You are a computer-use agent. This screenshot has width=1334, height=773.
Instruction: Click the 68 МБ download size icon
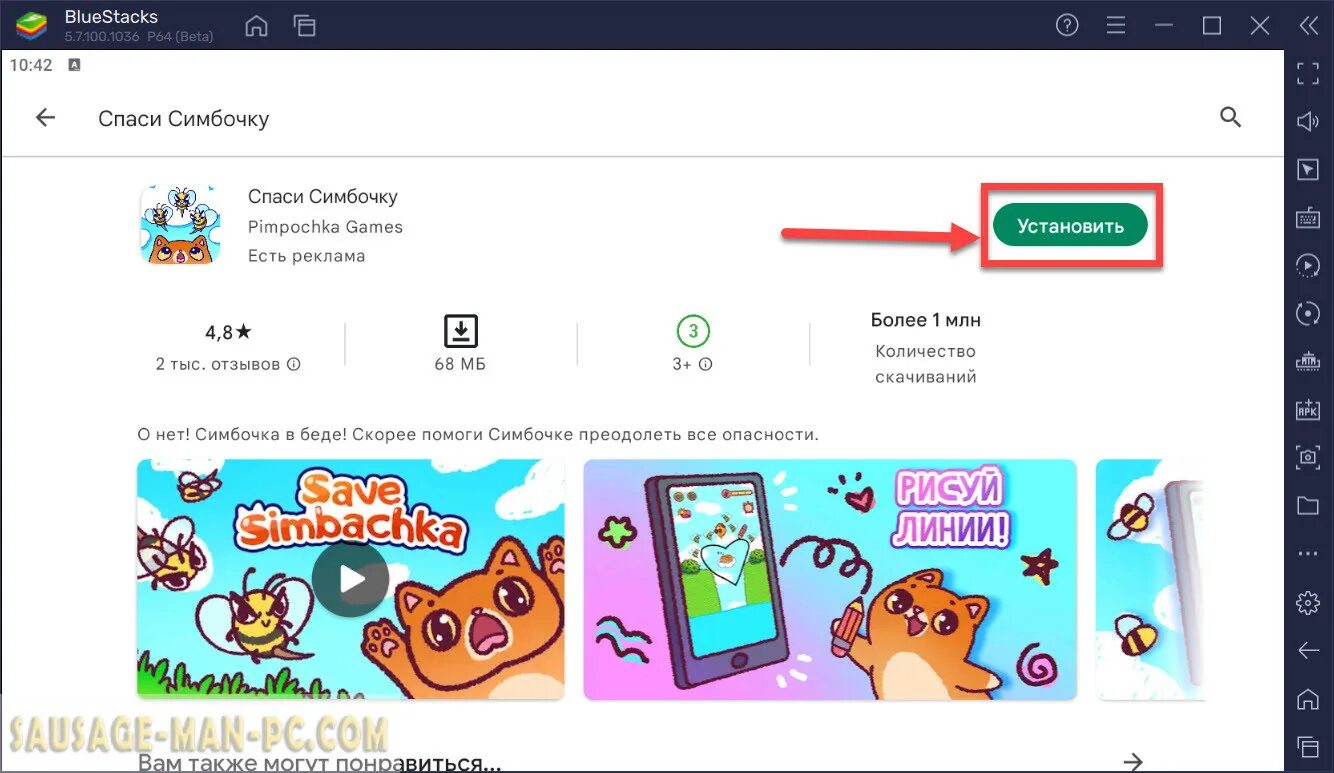pyautogui.click(x=460, y=331)
